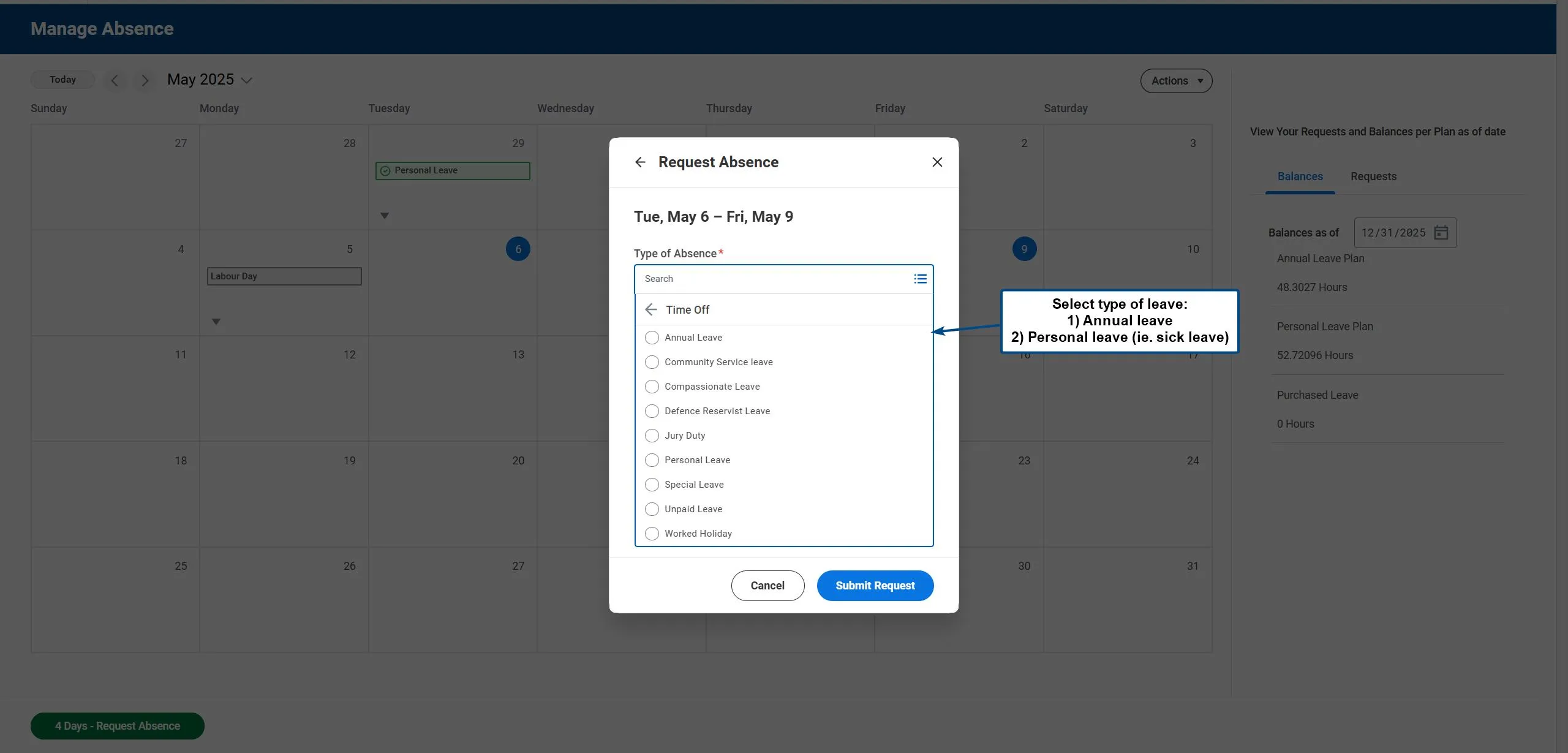Click the Submit Request button
The width and height of the screenshot is (1568, 753).
pos(875,586)
